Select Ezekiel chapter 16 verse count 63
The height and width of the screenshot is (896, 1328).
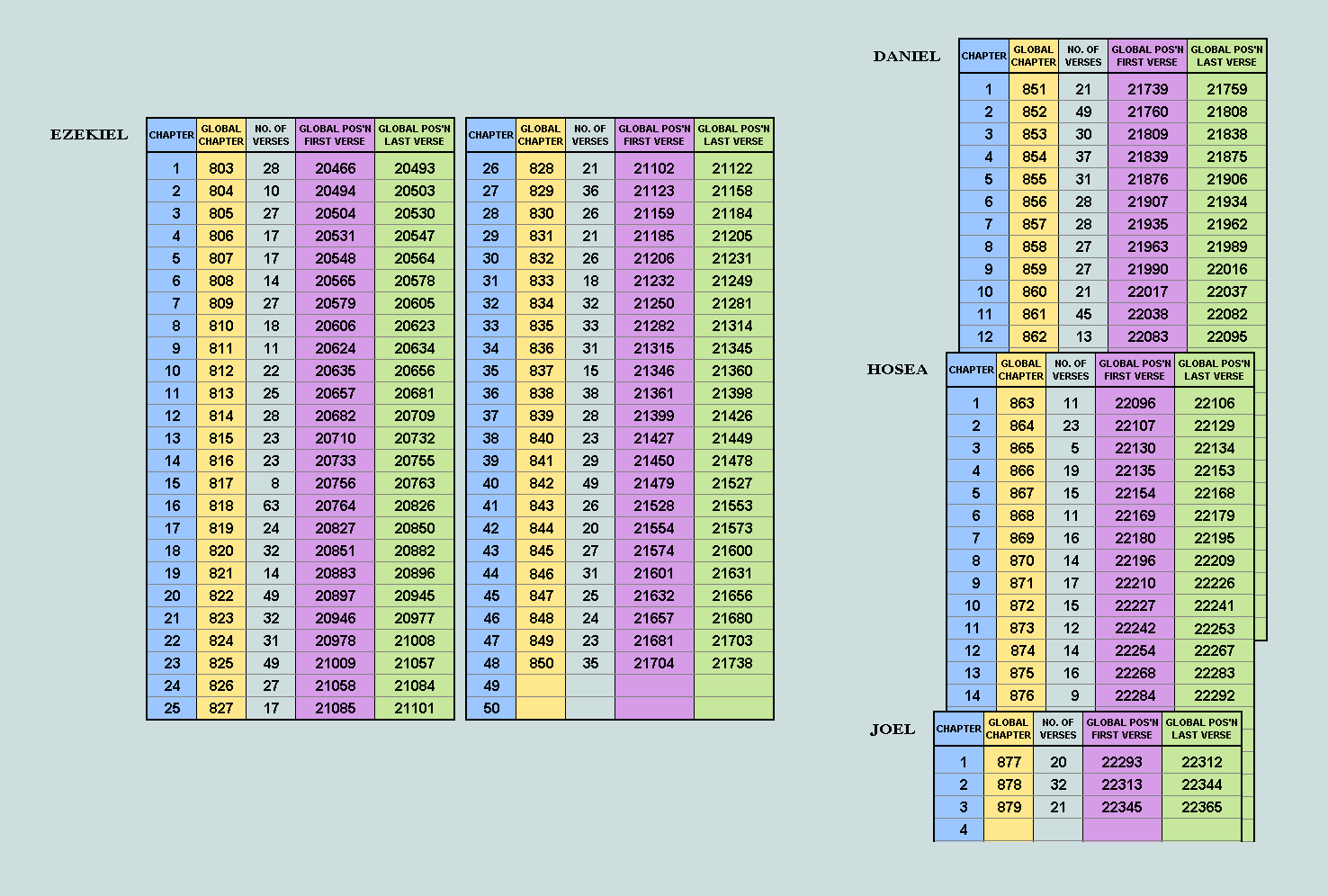tap(271, 506)
